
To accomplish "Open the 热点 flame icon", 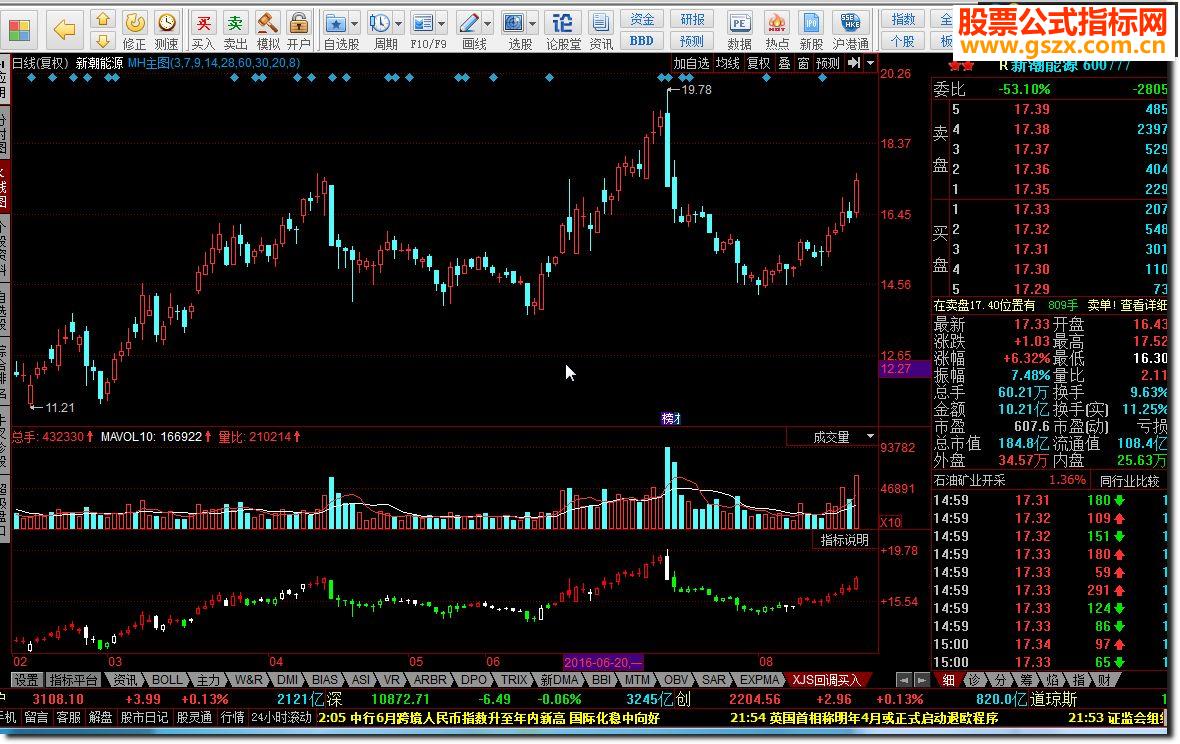I will [777, 28].
